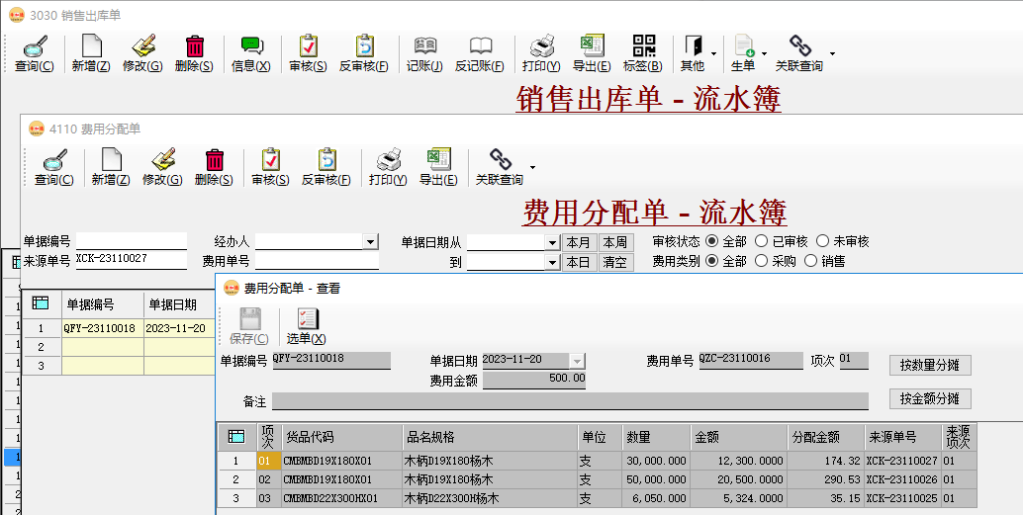Open 单据日期从 date dropdown
The width and height of the screenshot is (1023, 516).
point(553,243)
